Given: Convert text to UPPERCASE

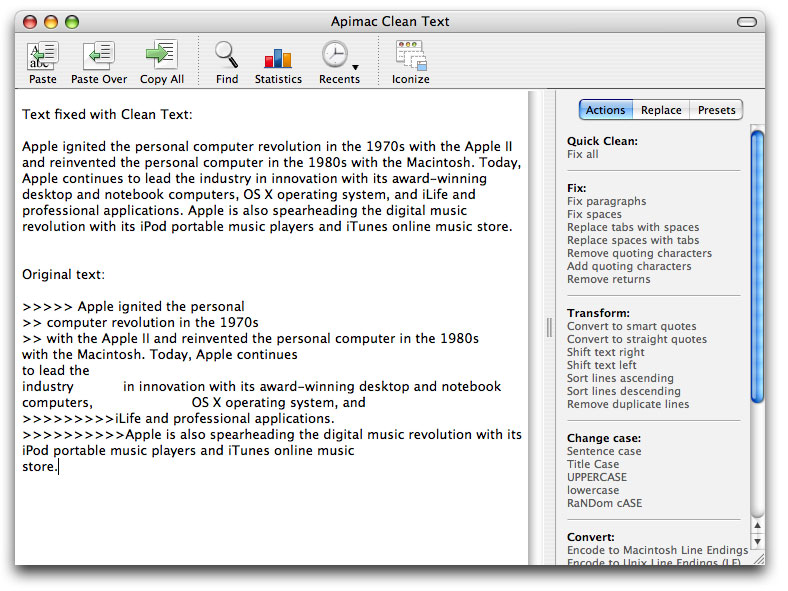Looking at the screenshot, I should (597, 477).
